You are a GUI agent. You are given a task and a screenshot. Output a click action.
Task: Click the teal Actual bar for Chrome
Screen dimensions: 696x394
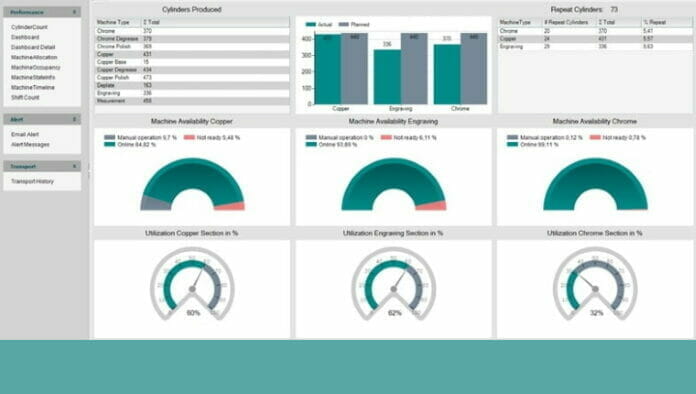tap(447, 74)
